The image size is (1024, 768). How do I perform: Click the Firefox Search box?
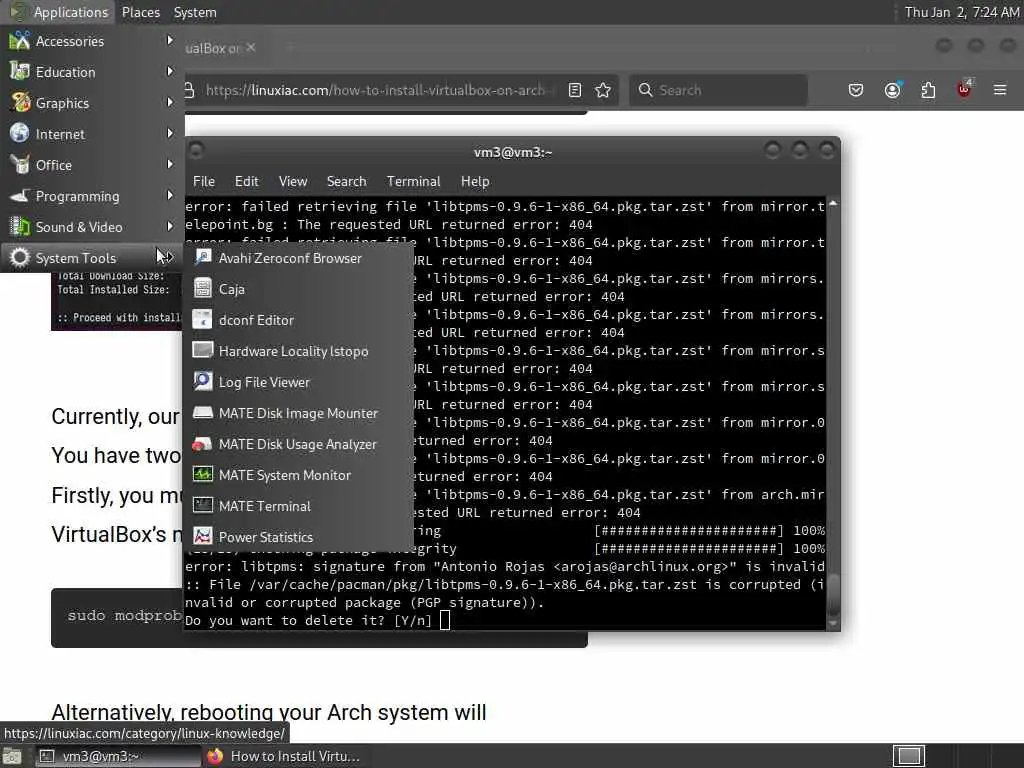pos(718,90)
